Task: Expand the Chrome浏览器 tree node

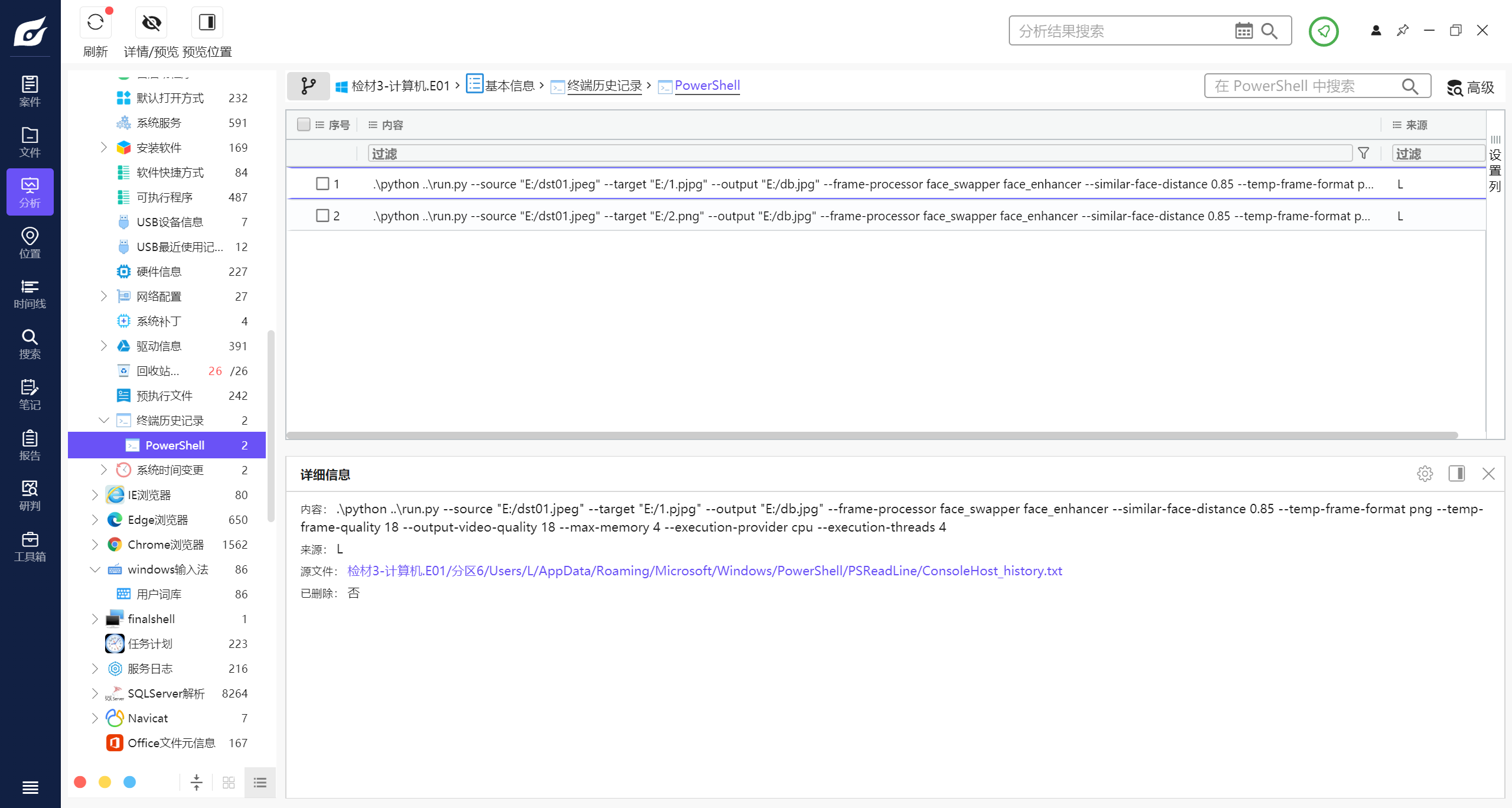Action: pyautogui.click(x=94, y=545)
